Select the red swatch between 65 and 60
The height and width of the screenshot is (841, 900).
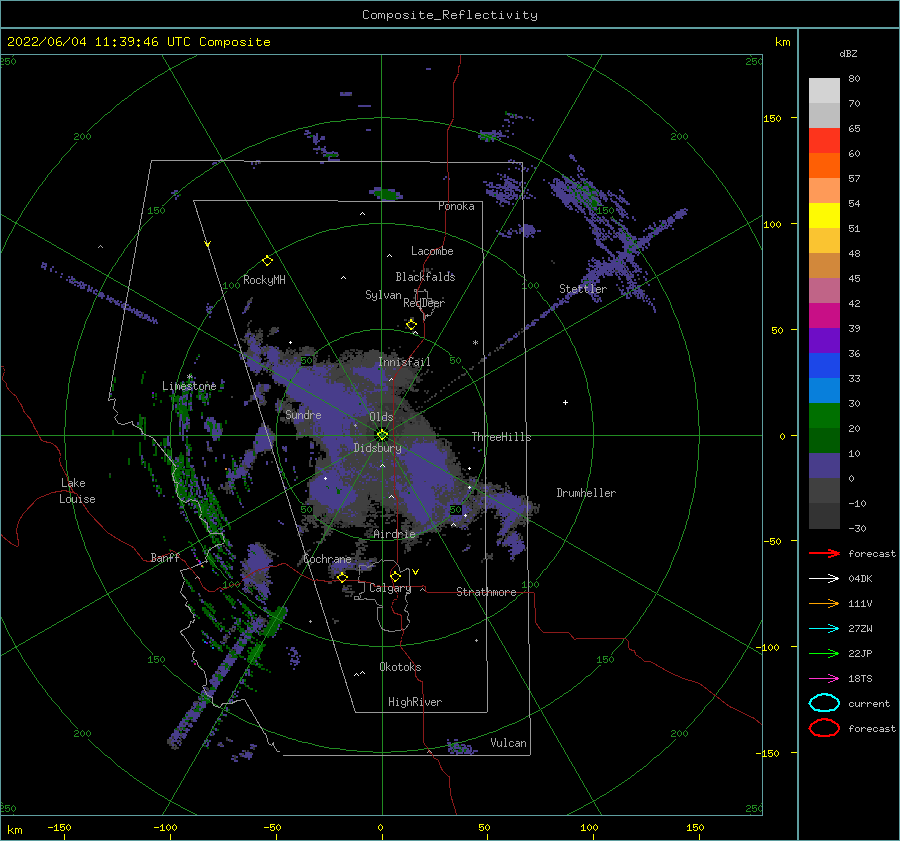point(824,141)
